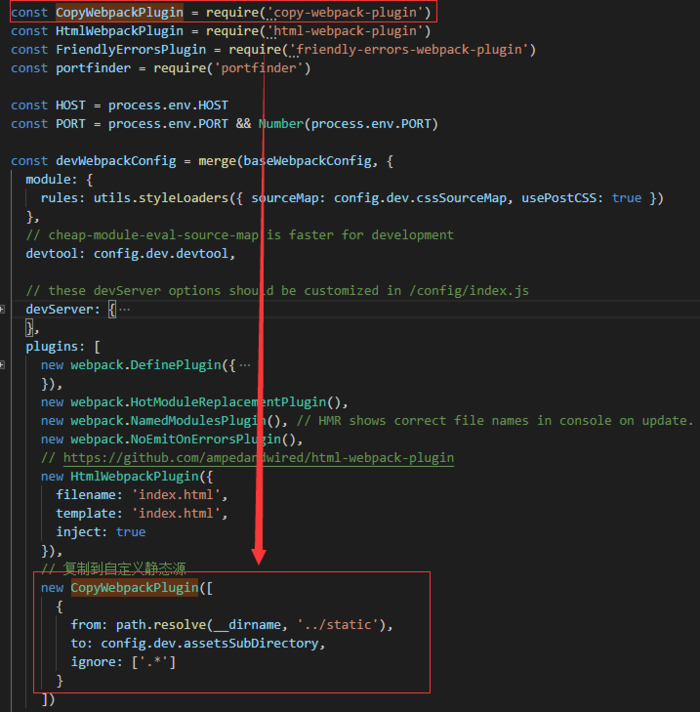Click webpack.HotModuleReplacementPlugin()
Screen dimensions: 700x712
pos(206,402)
